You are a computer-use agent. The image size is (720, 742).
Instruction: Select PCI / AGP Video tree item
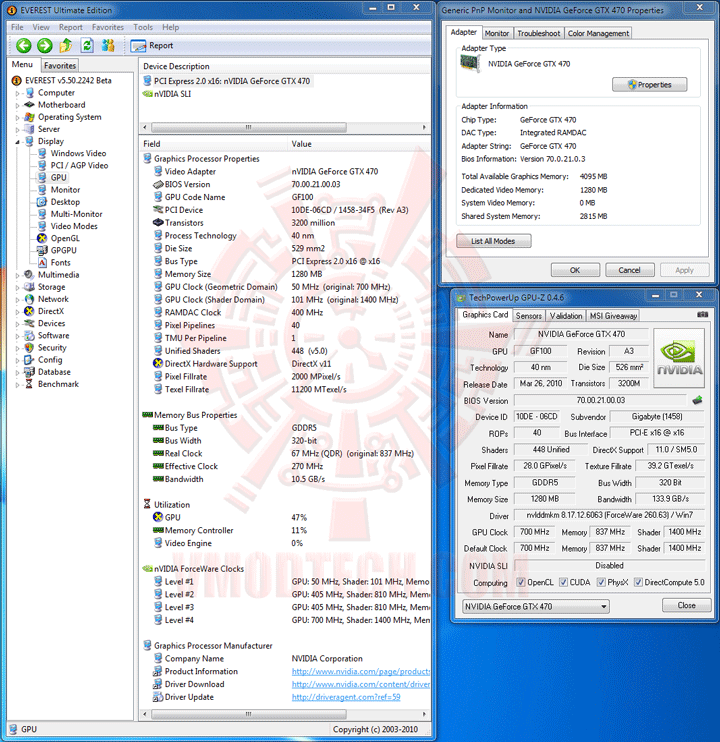[73, 165]
